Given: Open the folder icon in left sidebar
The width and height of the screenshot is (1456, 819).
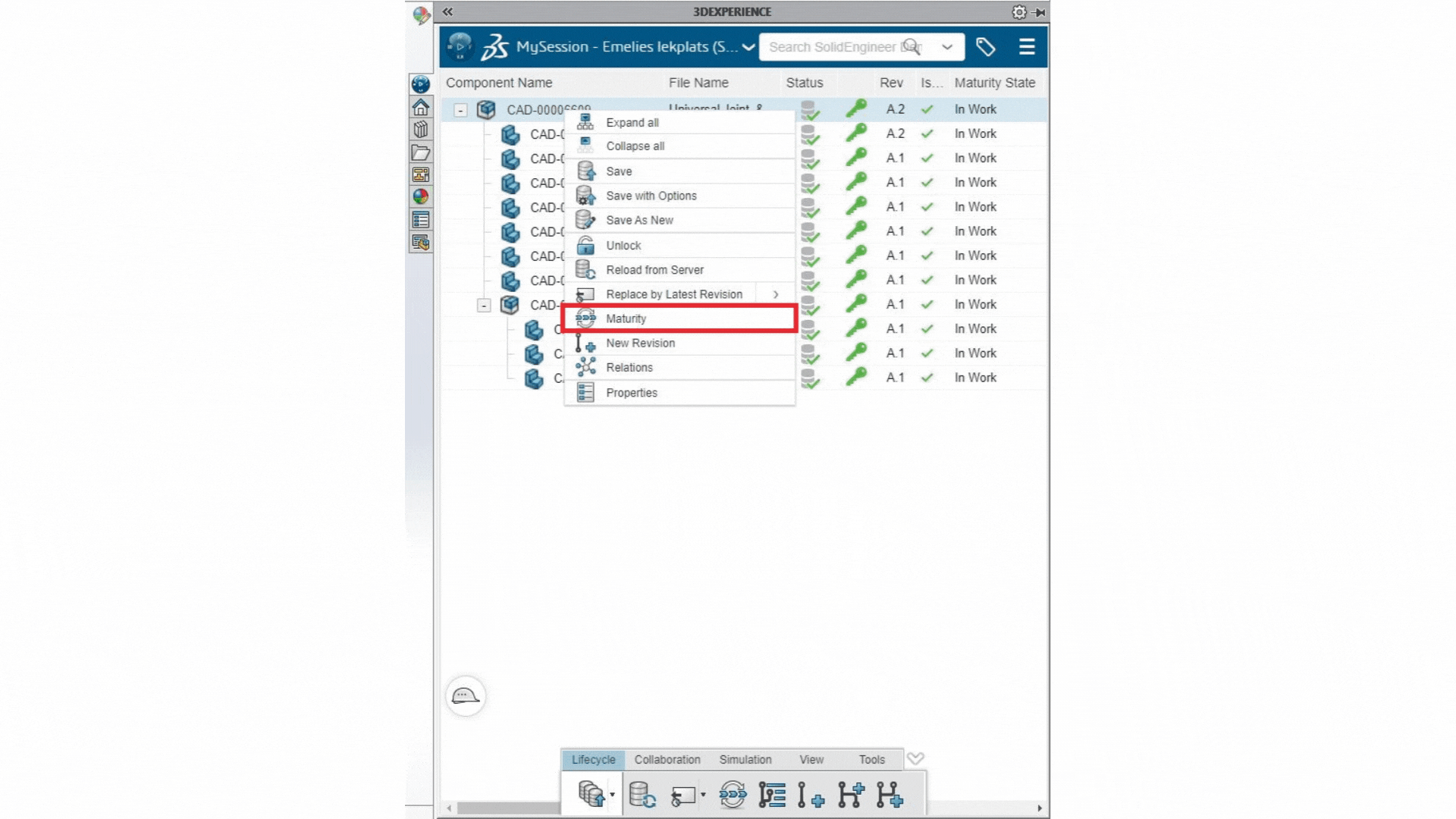Looking at the screenshot, I should 421,152.
